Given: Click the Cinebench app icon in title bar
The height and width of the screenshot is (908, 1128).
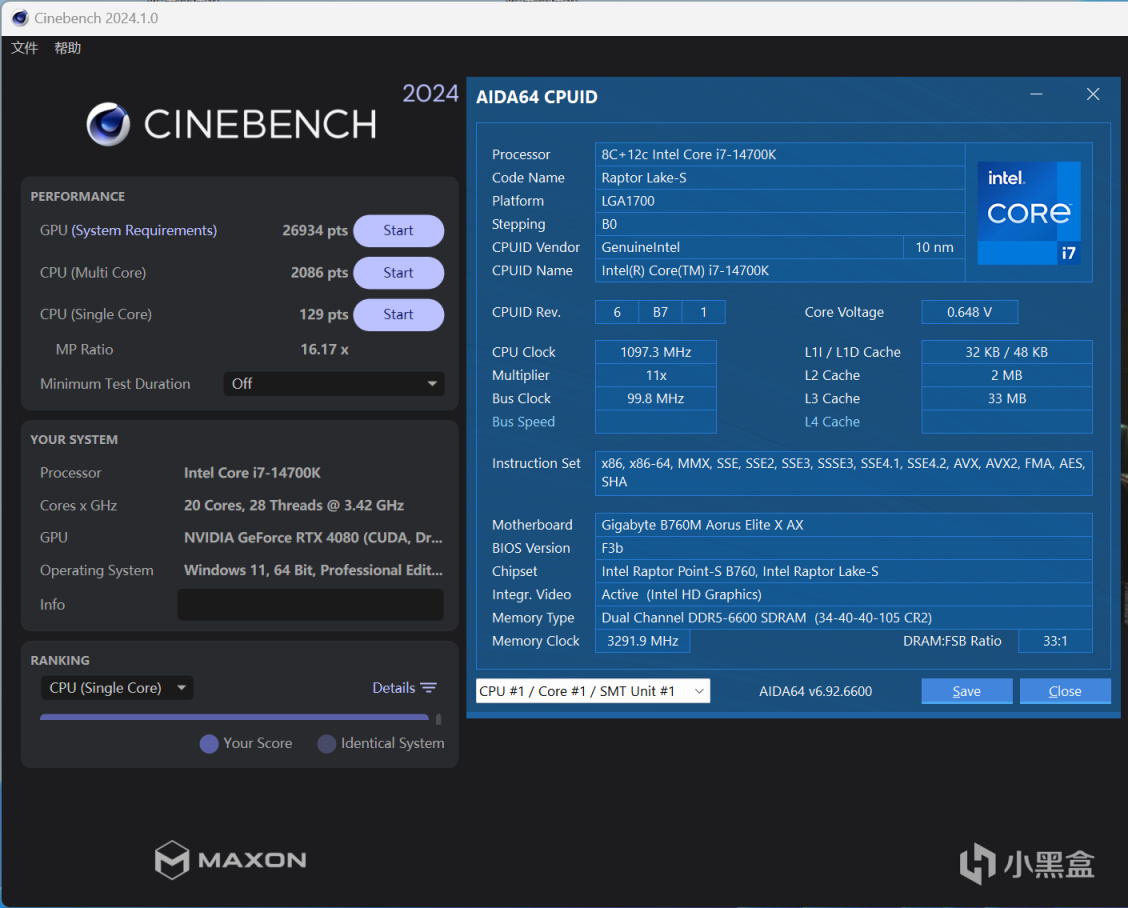Looking at the screenshot, I should click(x=19, y=18).
